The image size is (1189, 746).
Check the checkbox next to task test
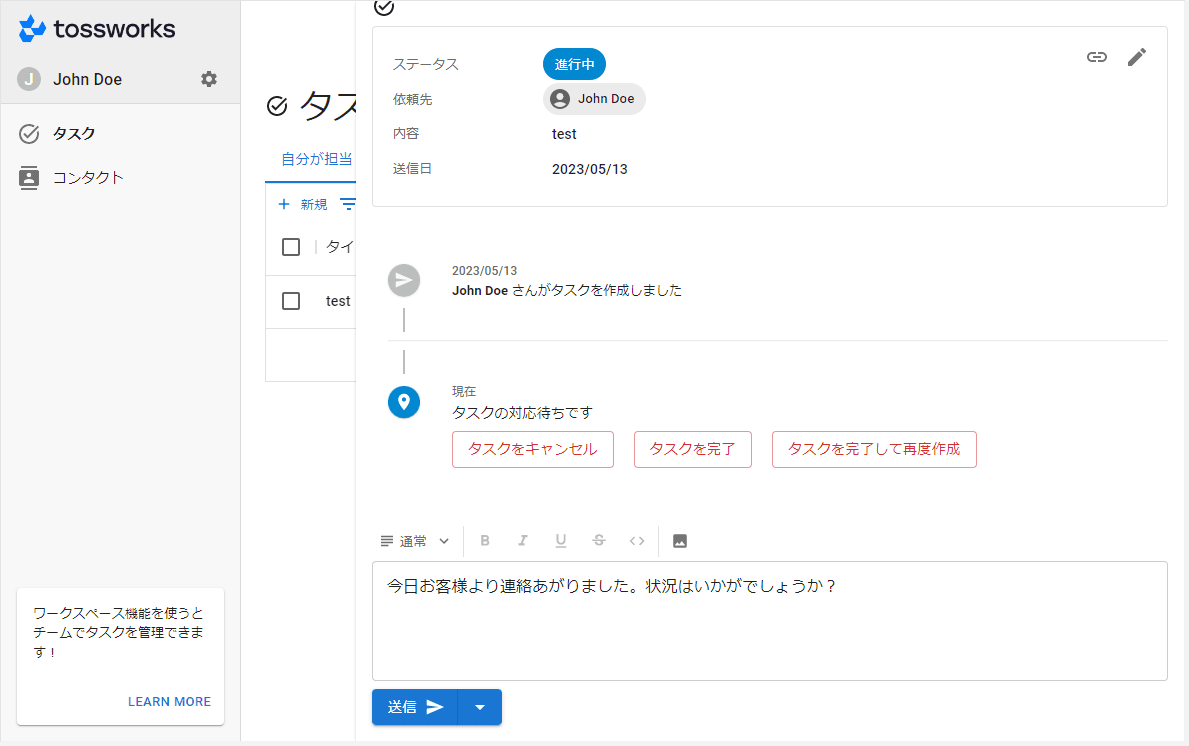[291, 301]
